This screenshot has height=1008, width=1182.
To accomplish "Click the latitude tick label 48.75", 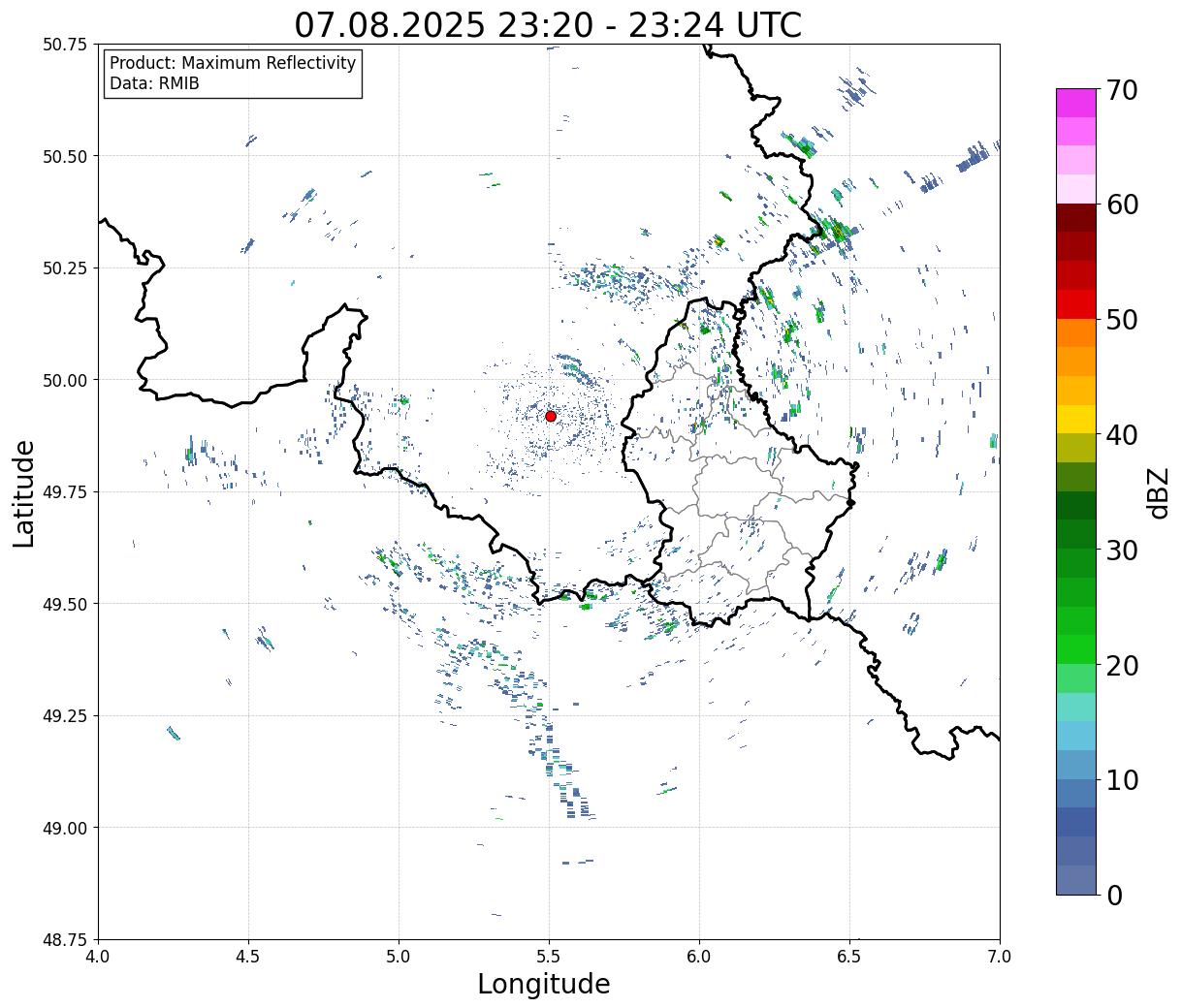I will click(65, 940).
